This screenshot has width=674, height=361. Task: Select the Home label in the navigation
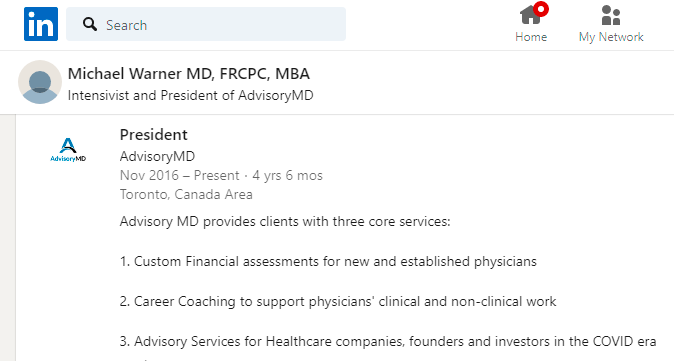[x=531, y=37]
